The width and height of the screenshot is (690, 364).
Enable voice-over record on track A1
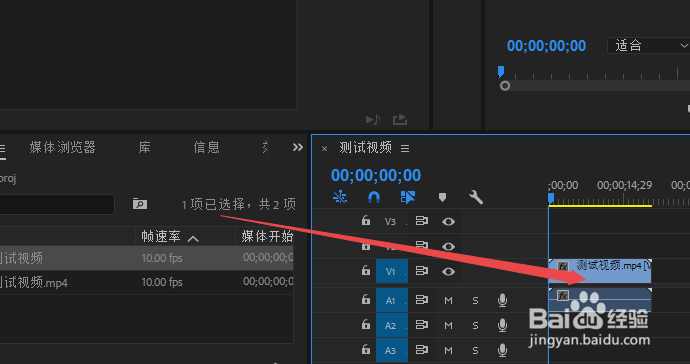click(x=502, y=300)
